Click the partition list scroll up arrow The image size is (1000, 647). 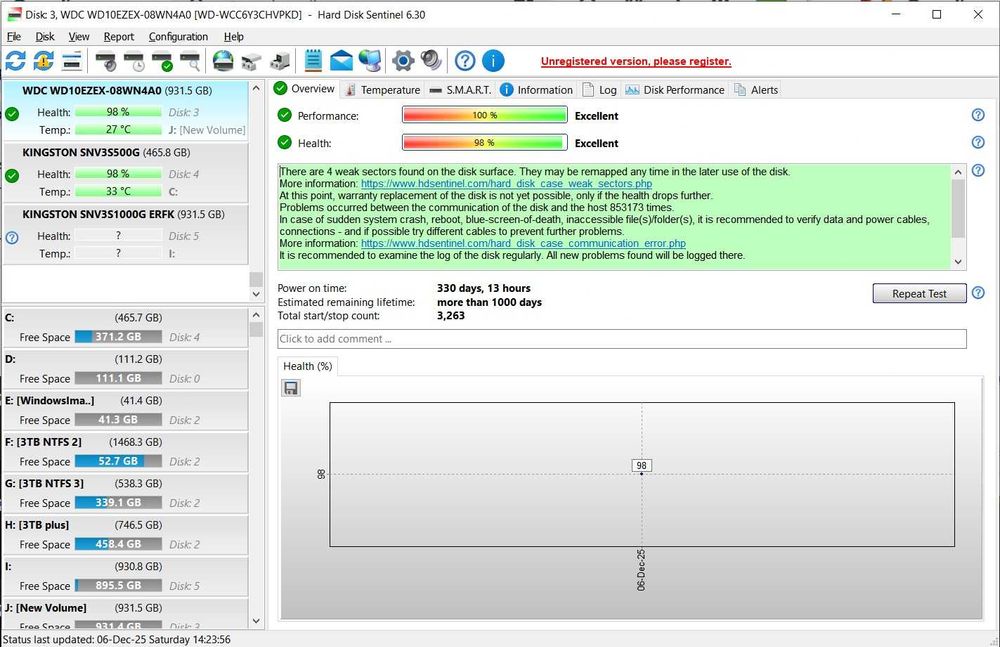256,315
